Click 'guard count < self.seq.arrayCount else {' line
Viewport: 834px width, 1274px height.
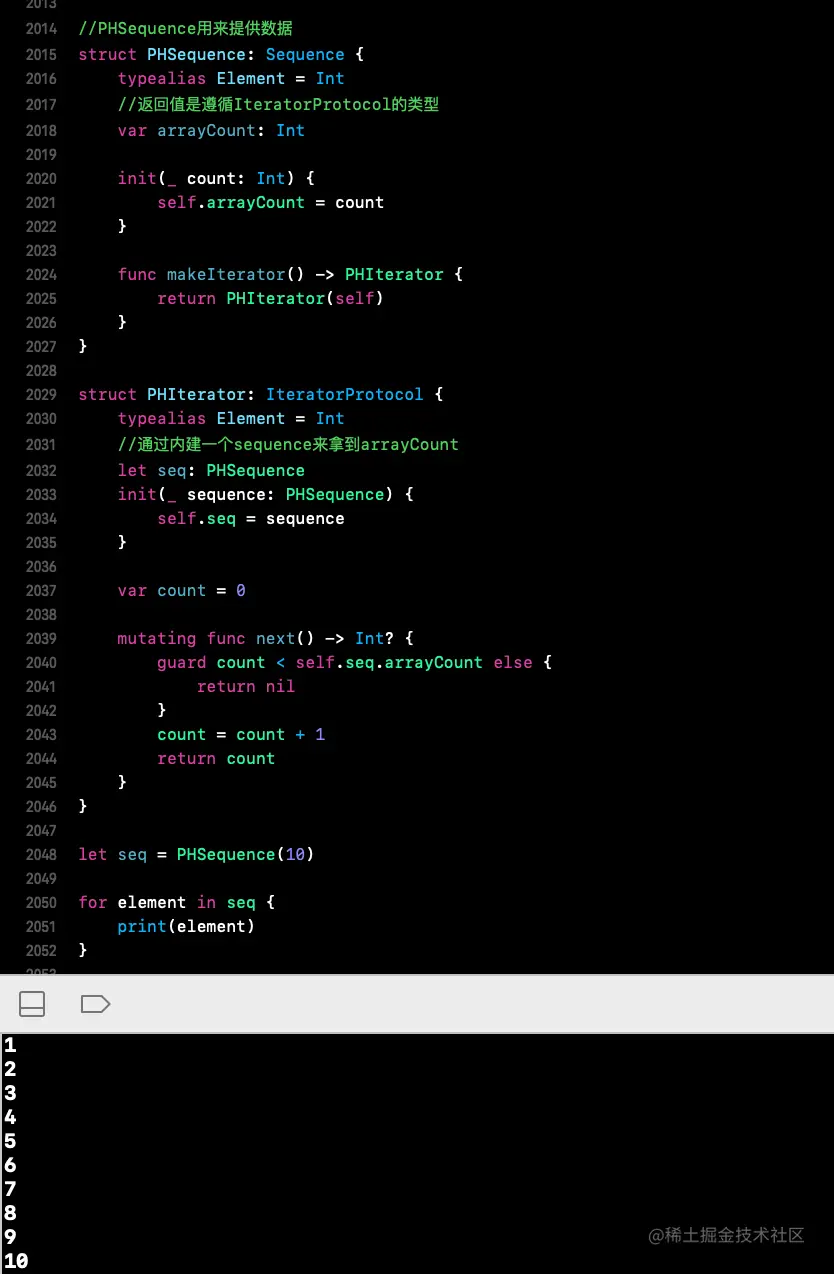[x=355, y=663]
